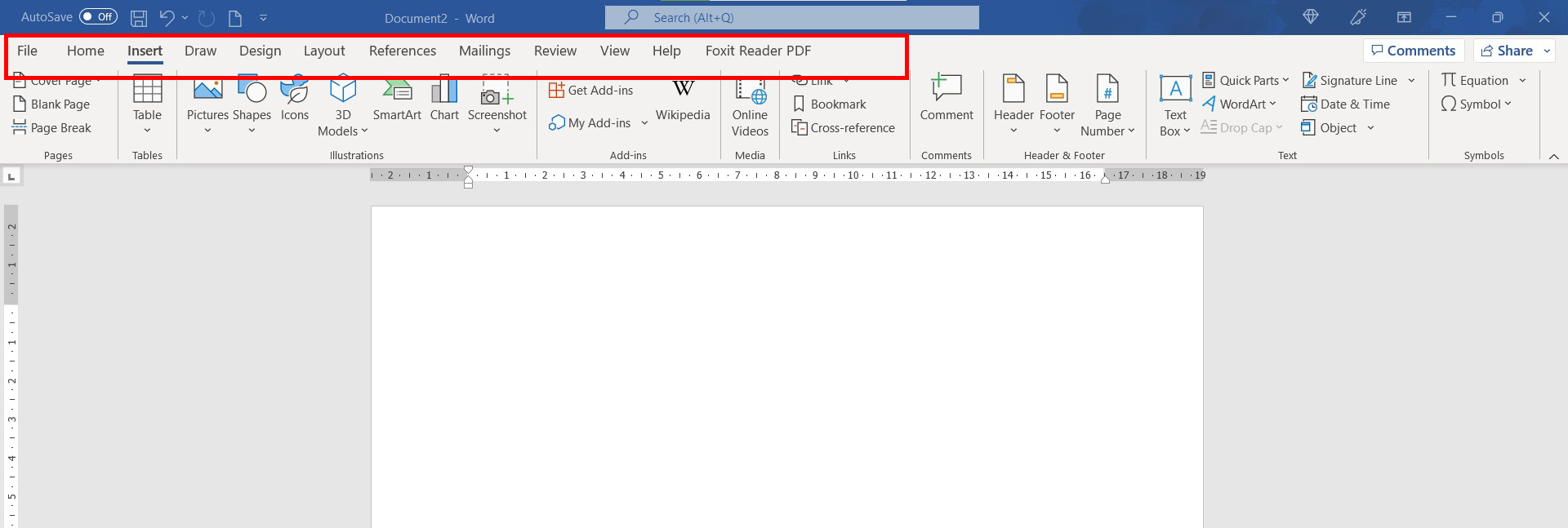Open the Symbol menu
The image size is (1568, 528).
(x=1477, y=104)
